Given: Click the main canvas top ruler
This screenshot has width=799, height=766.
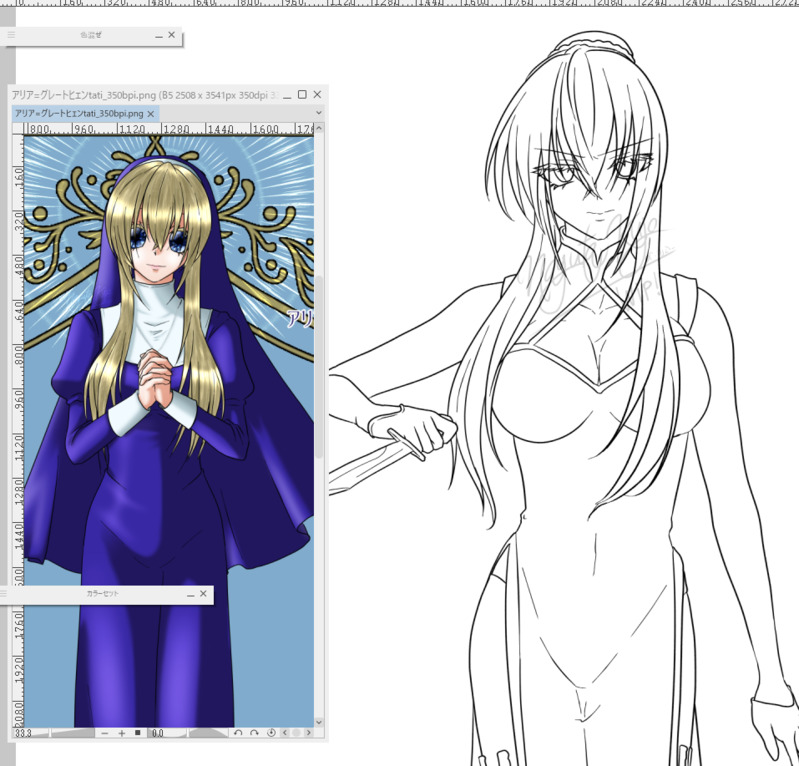Looking at the screenshot, I should click(x=400, y=3).
